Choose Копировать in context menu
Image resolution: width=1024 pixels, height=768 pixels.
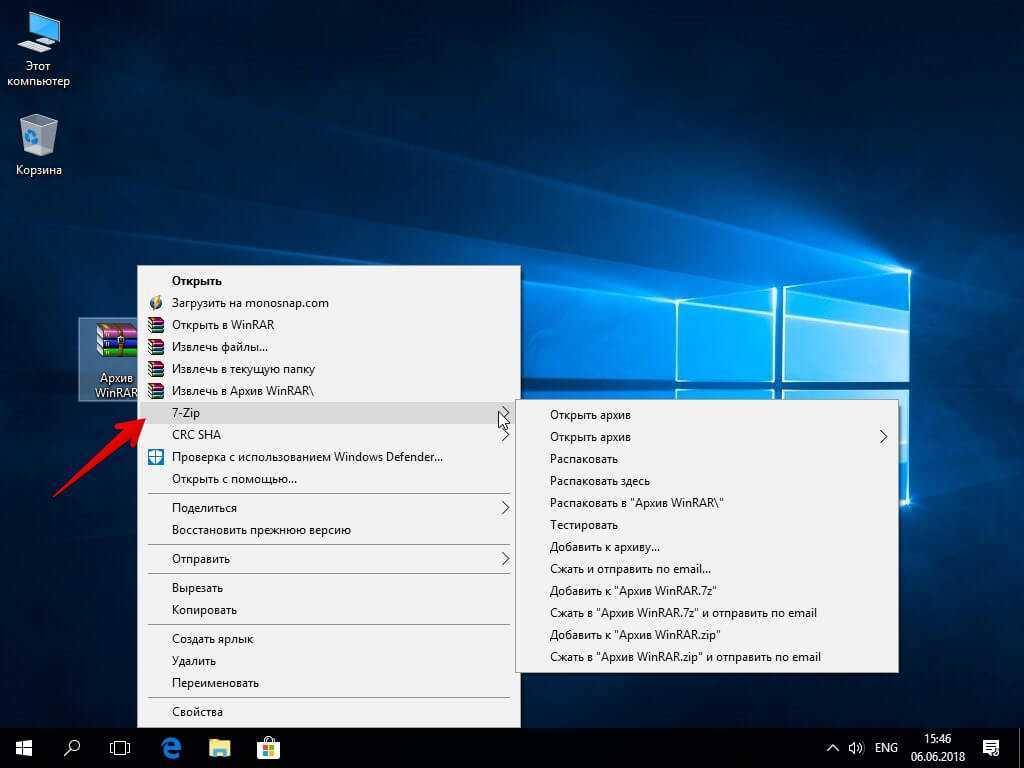pyautogui.click(x=328, y=610)
